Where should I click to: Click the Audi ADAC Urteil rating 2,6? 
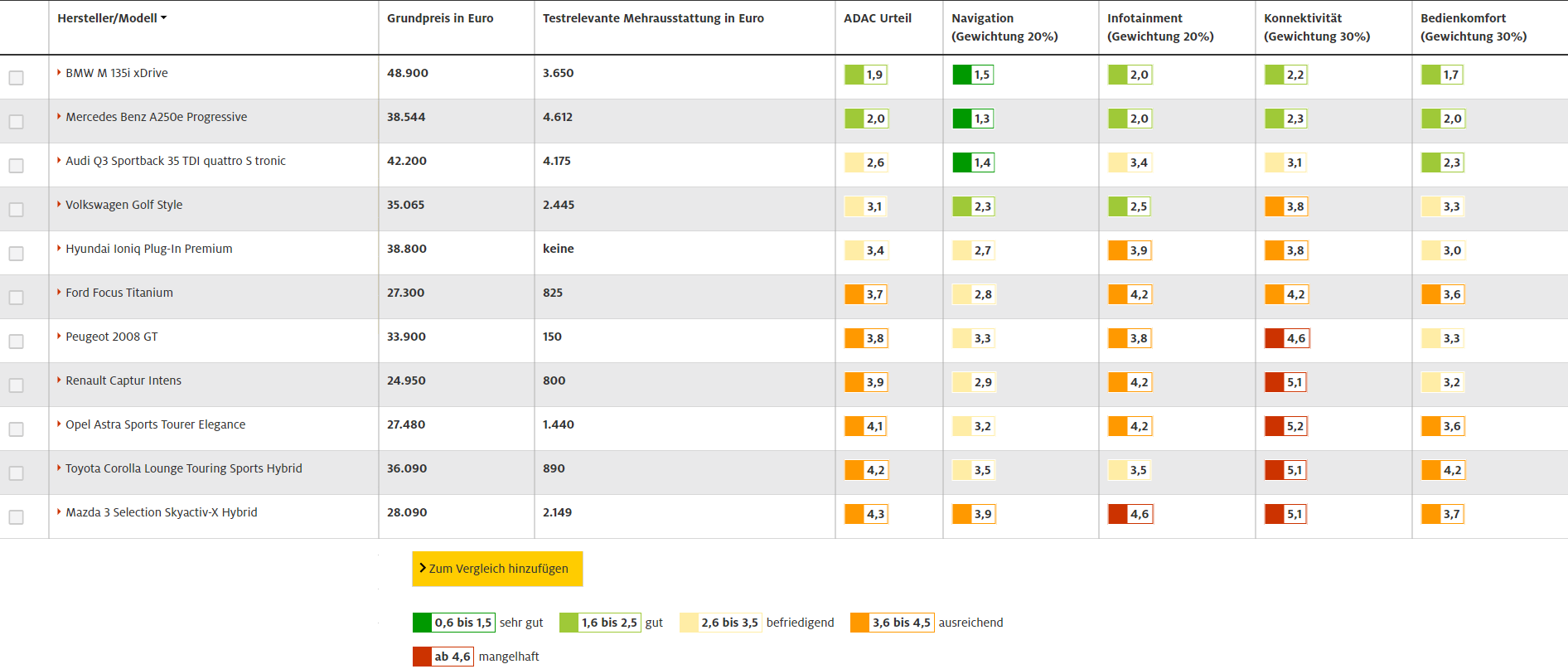[x=865, y=162]
